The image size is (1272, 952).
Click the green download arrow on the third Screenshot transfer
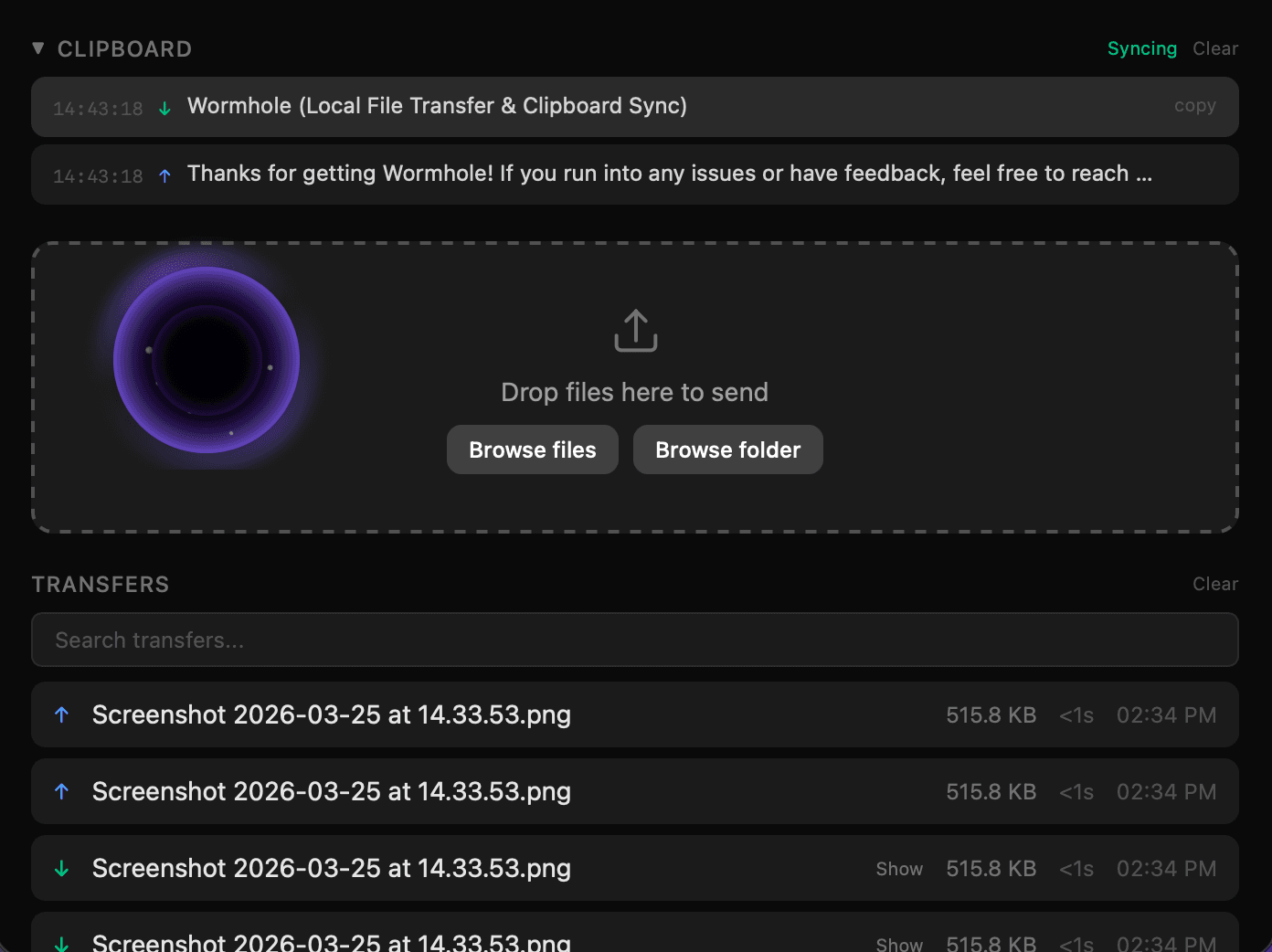61,868
